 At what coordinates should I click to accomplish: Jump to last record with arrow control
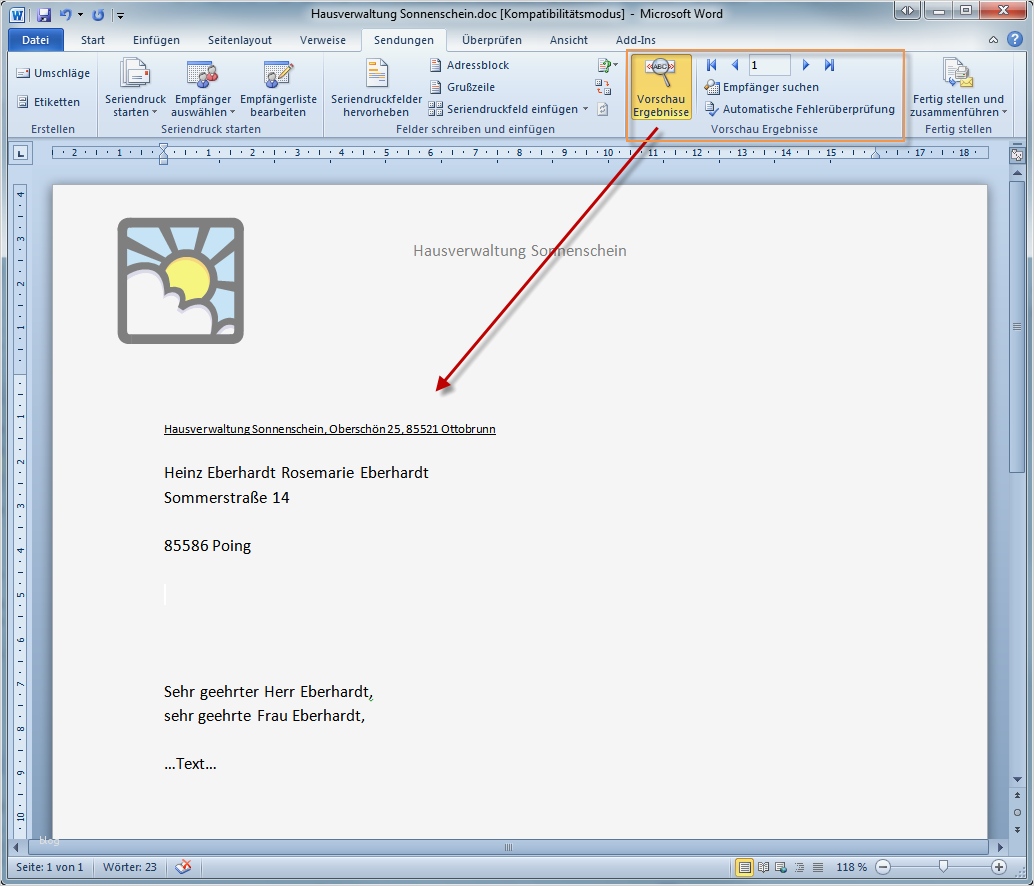click(x=829, y=64)
